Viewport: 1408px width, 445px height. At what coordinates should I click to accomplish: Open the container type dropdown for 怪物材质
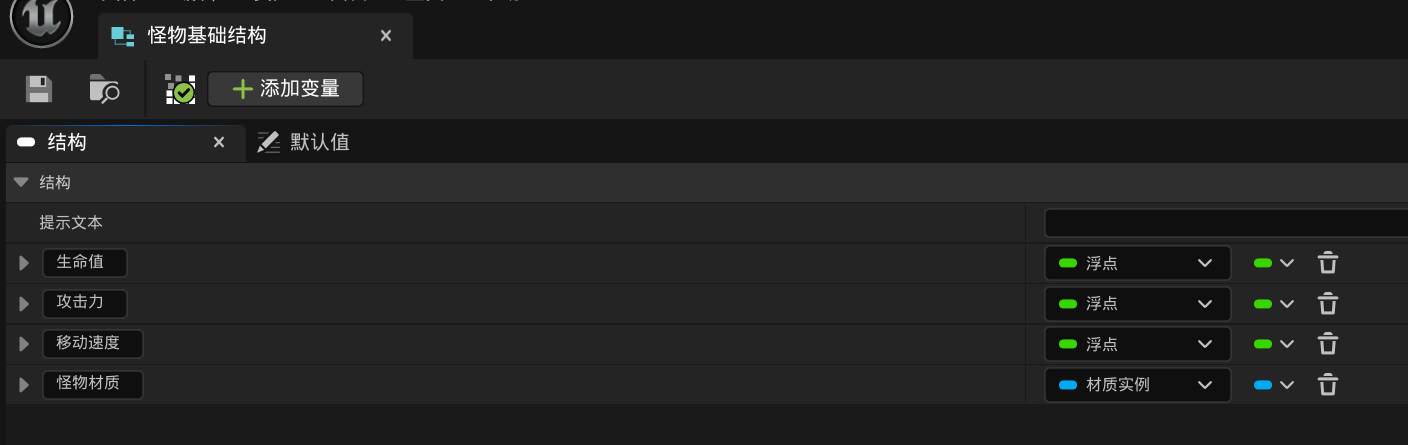1274,384
